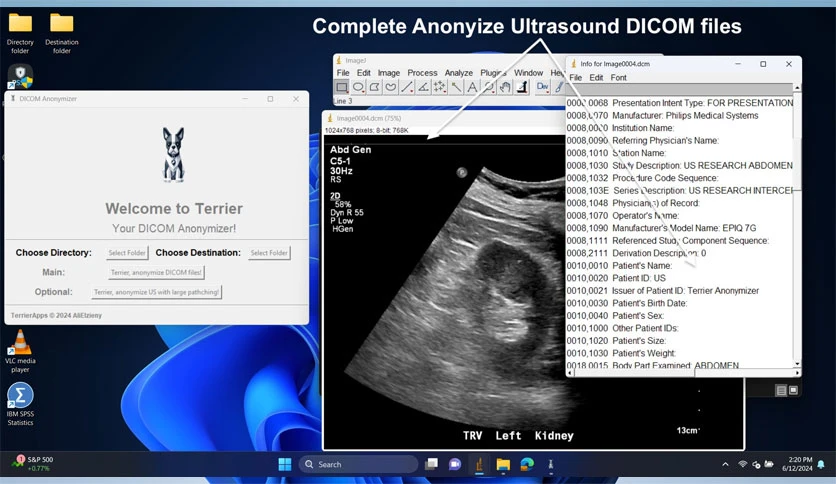The height and width of the screenshot is (484, 836).
Task: Click the Terrier dog logo image
Action: [173, 155]
